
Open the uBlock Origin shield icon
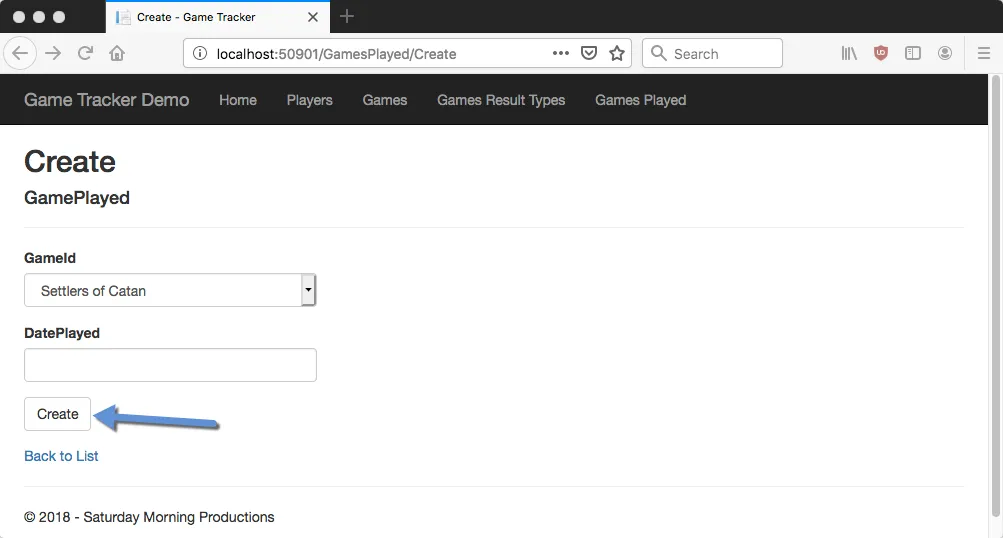881,53
